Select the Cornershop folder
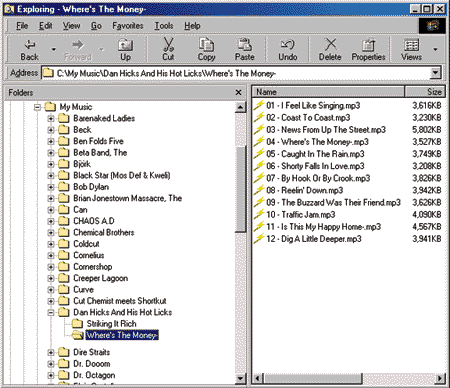The image size is (450, 388). click(x=93, y=267)
